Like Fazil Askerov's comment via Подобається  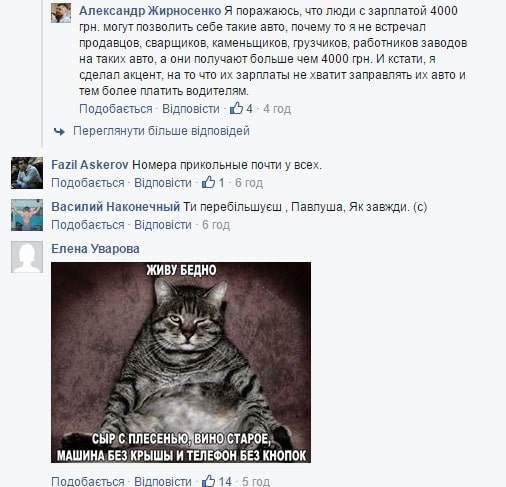[88, 183]
